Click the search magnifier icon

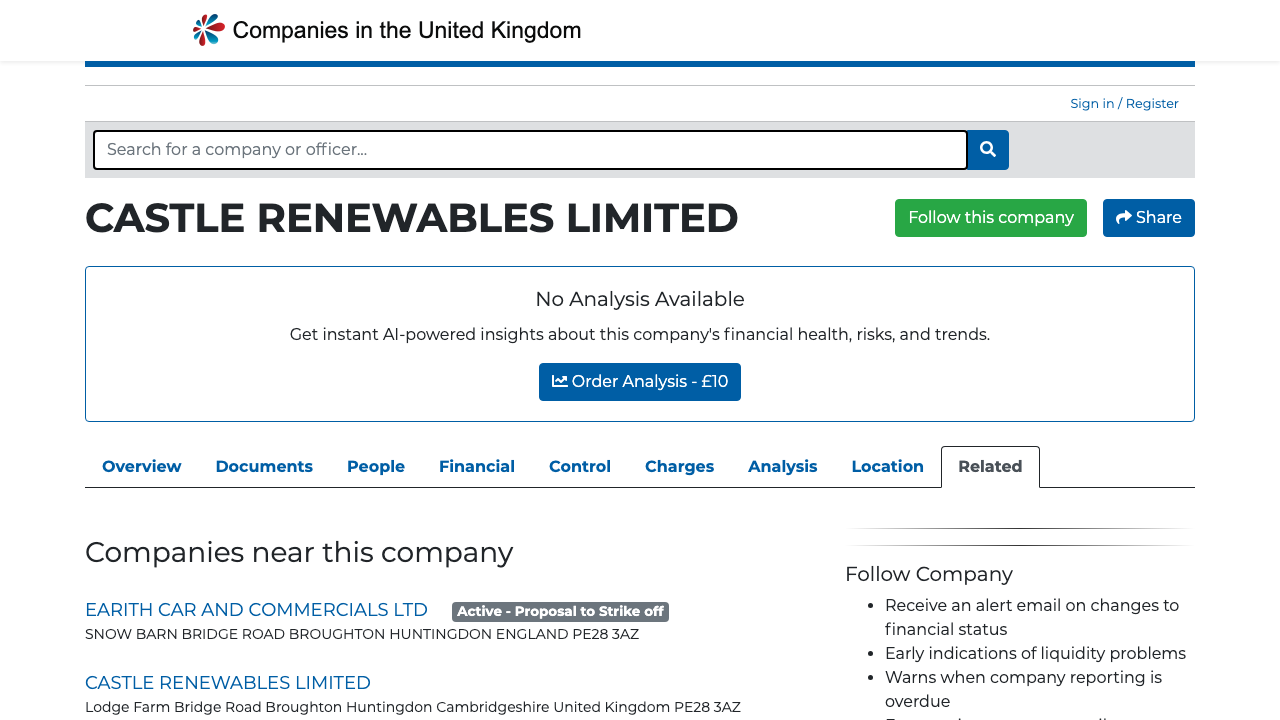click(987, 150)
